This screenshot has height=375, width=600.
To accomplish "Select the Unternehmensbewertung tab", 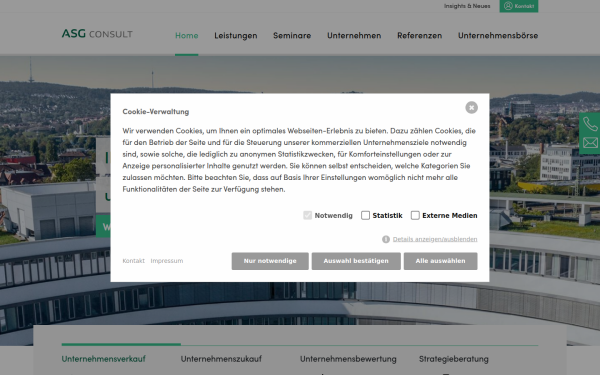I will pyautogui.click(x=348, y=359).
